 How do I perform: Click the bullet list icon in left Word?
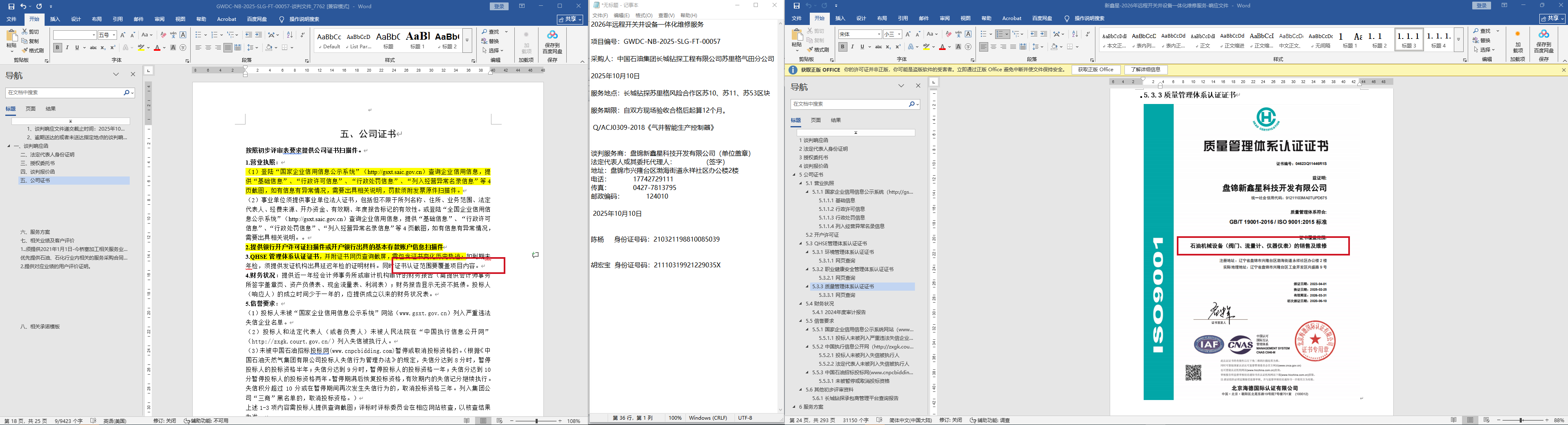pyautogui.click(x=198, y=35)
